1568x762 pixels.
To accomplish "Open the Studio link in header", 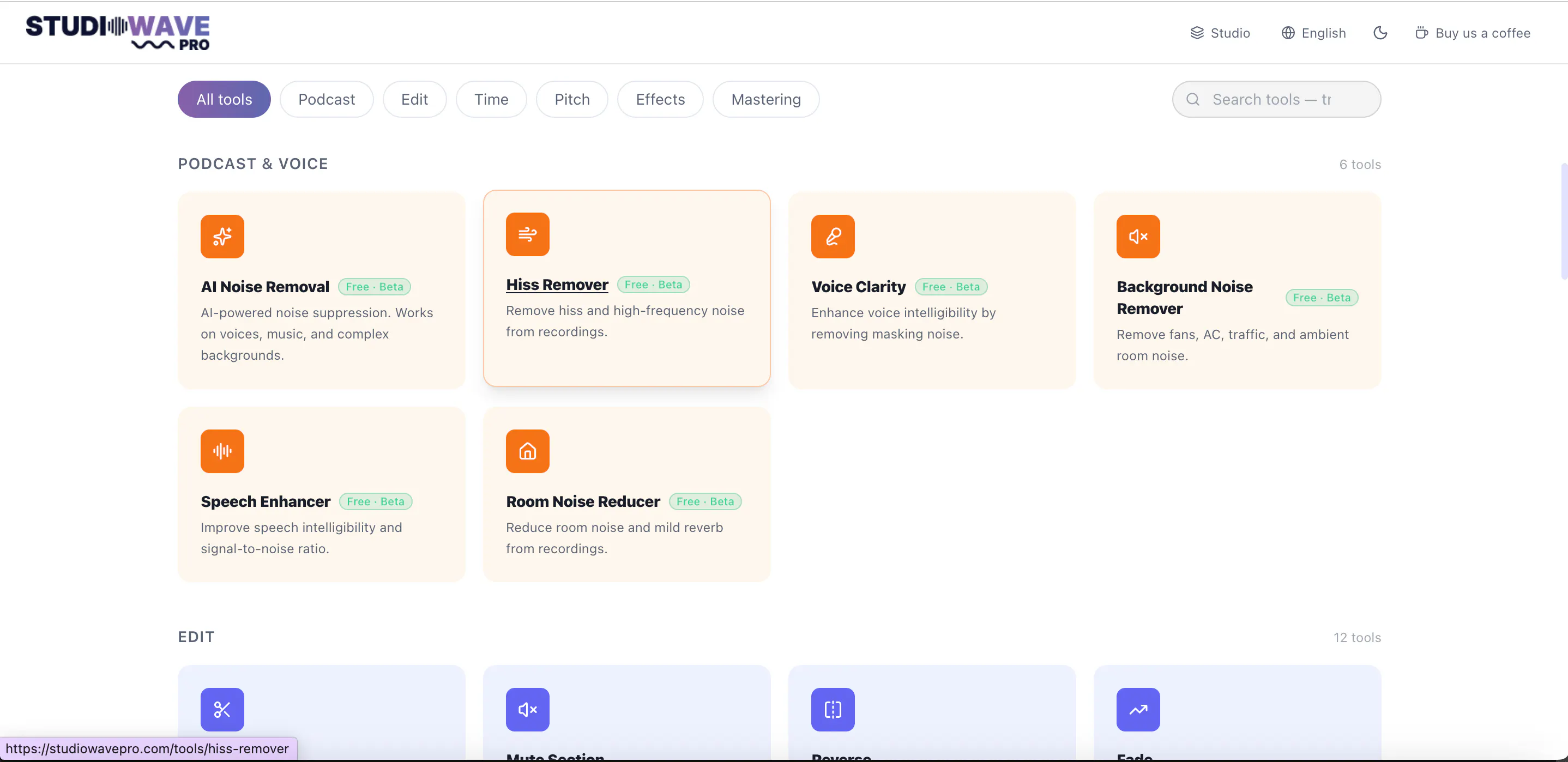I will click(x=1220, y=33).
